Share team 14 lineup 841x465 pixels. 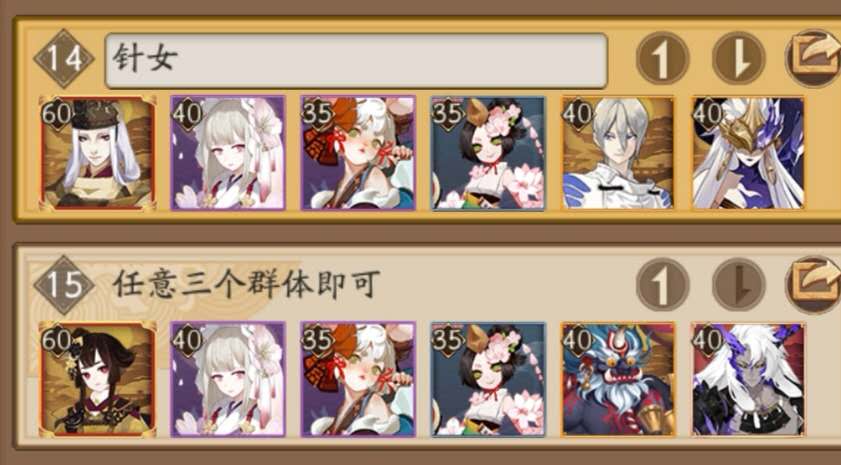814,58
